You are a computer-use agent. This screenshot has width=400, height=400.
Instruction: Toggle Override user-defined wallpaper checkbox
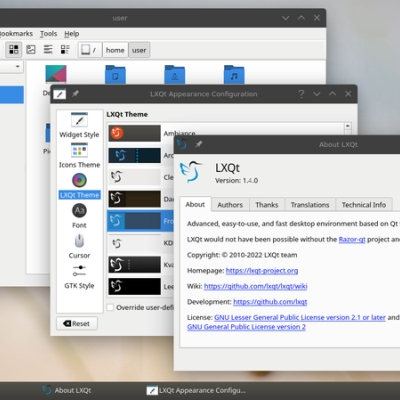pyautogui.click(x=110, y=307)
